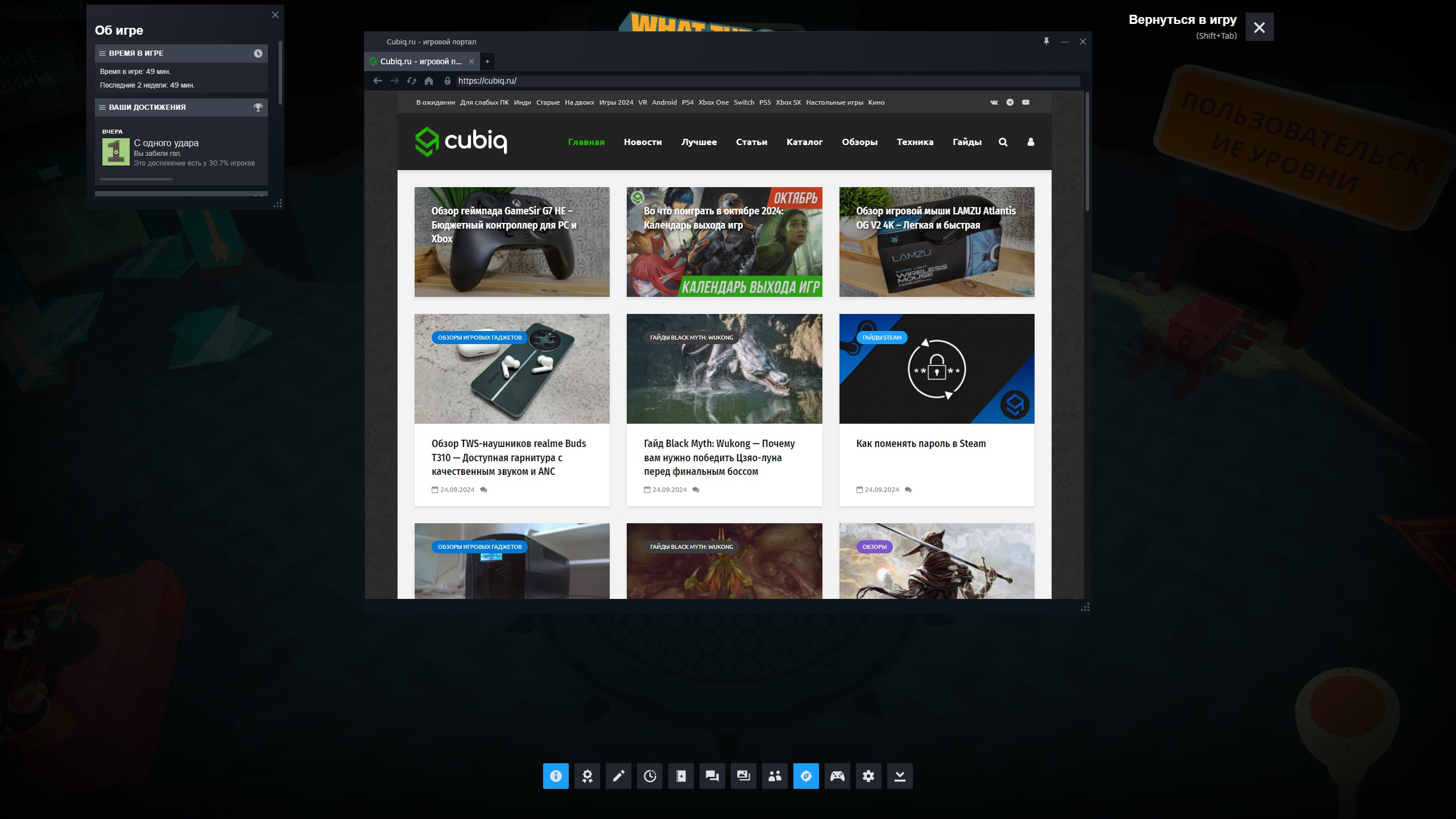Viewport: 1456px width, 819px height.
Task: Open a new browser tab with the plus button
Action: [487, 61]
